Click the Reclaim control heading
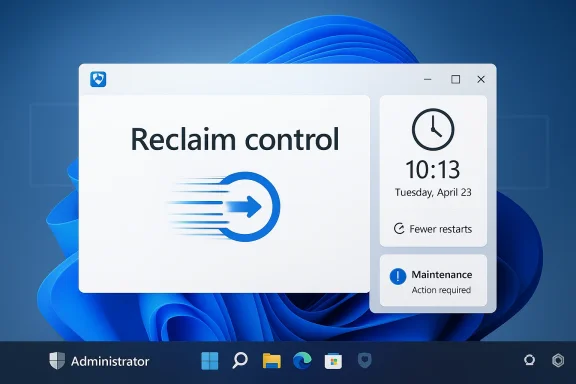Screen dimensions: 576x384 [235, 139]
